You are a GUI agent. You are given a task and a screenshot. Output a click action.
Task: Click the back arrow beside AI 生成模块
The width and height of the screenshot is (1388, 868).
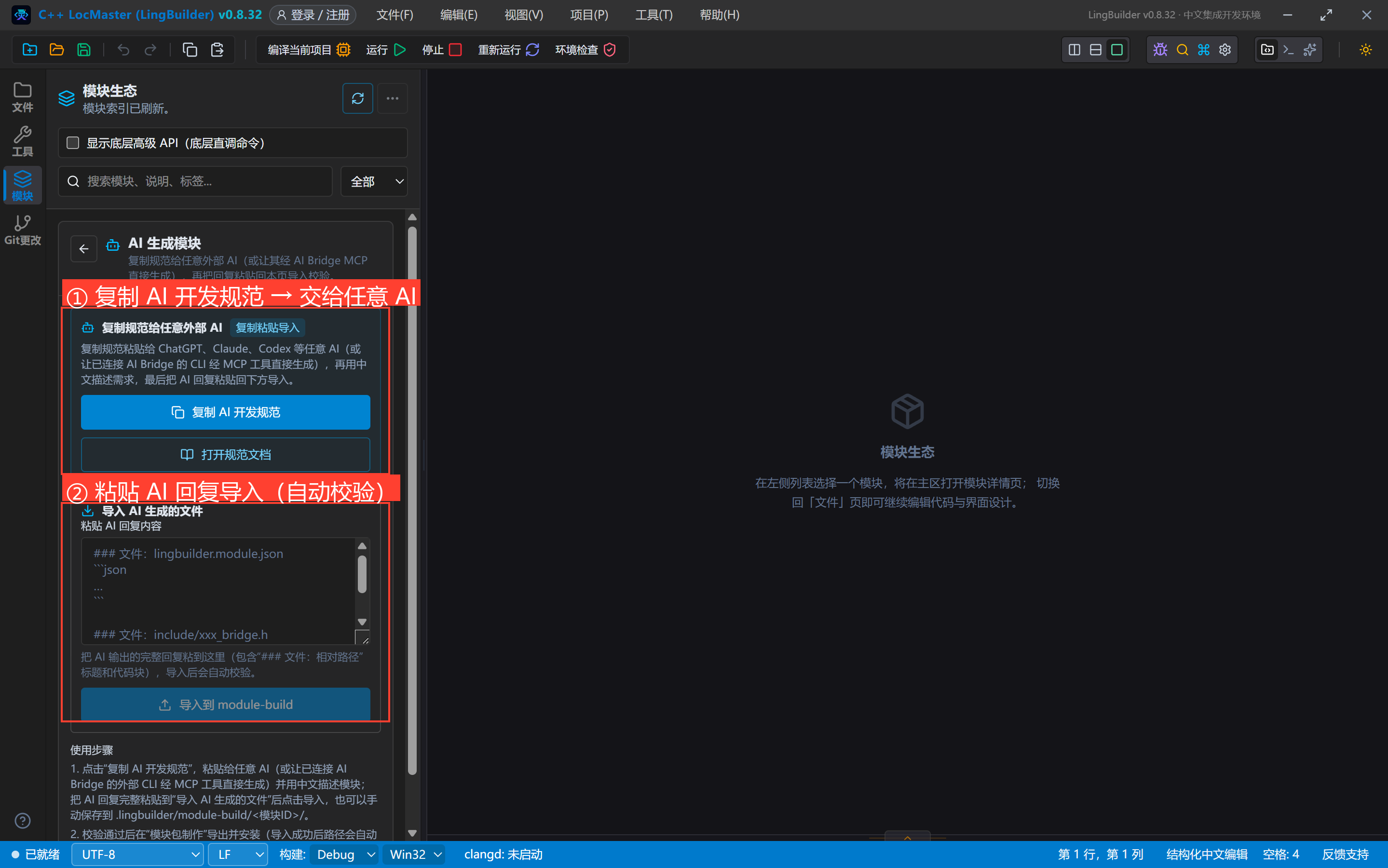tap(84, 248)
